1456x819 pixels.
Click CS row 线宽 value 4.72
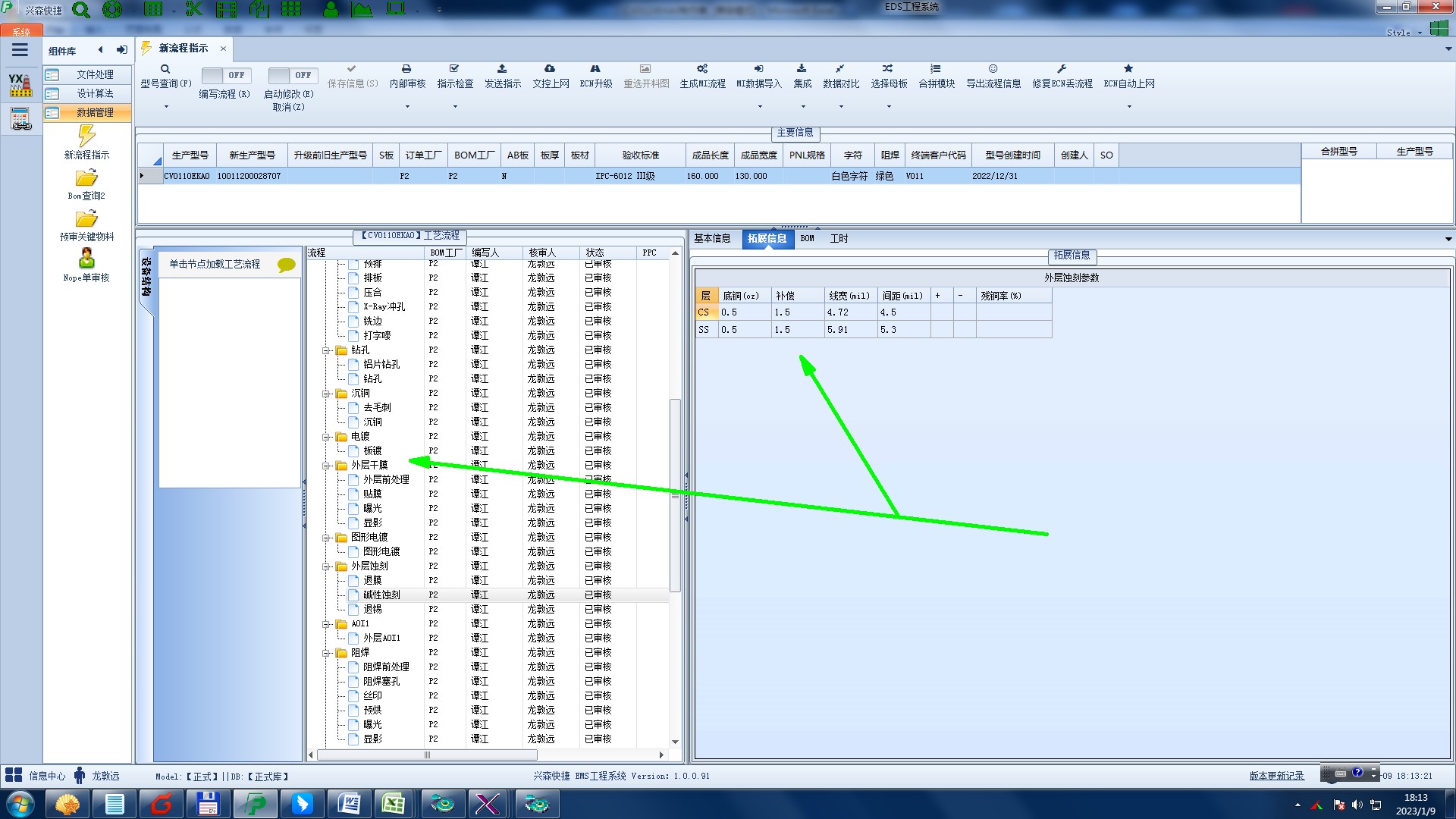click(851, 312)
